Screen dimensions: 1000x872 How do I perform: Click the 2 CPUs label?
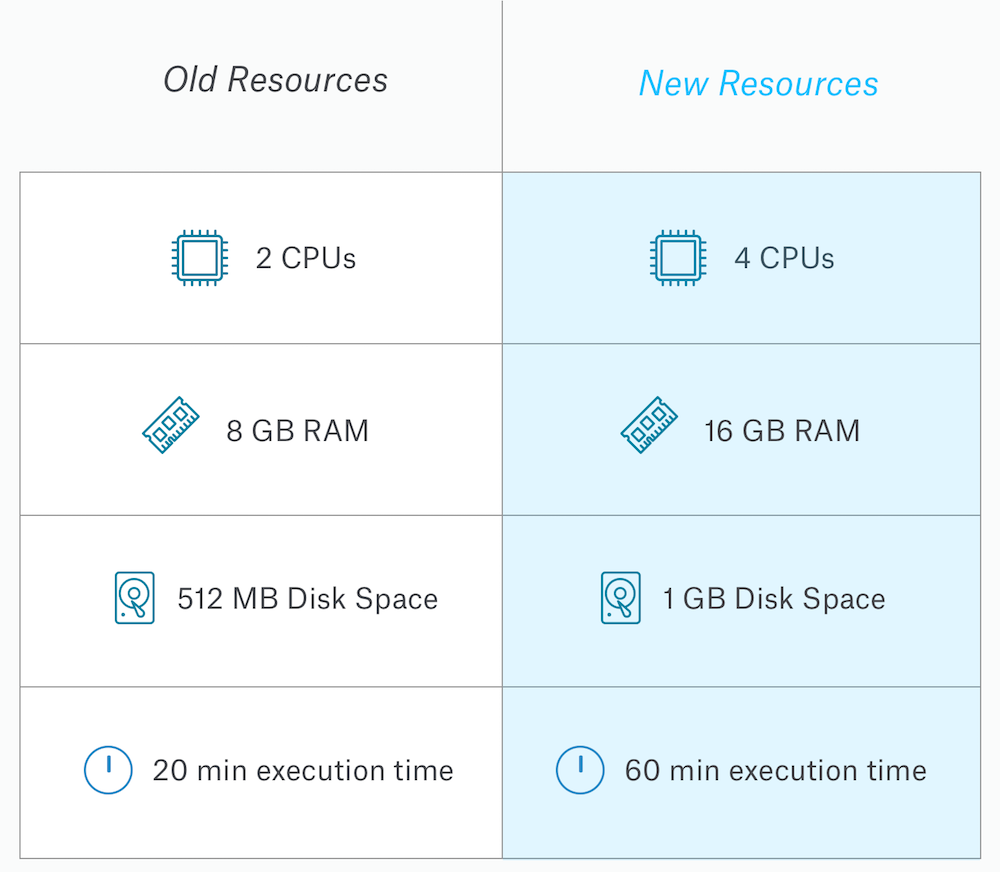coord(306,259)
